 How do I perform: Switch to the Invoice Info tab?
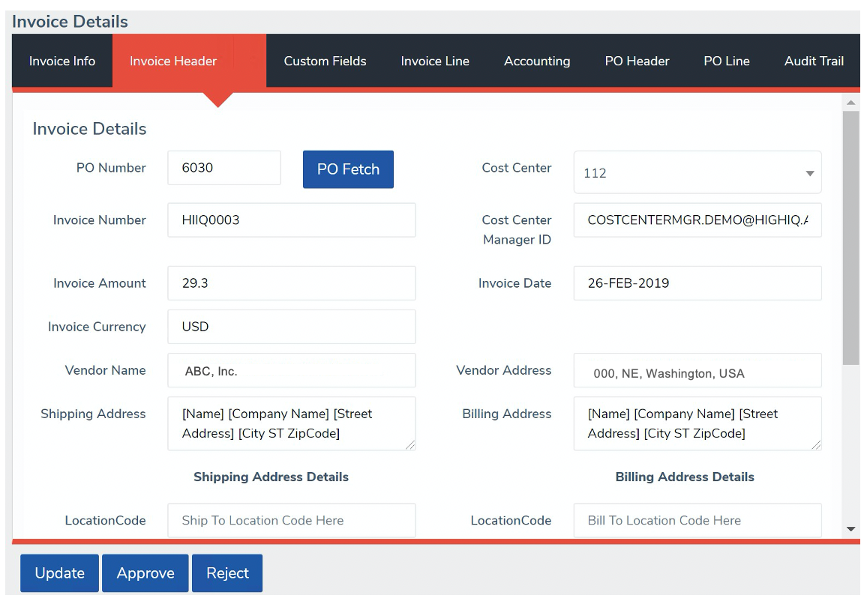click(61, 61)
